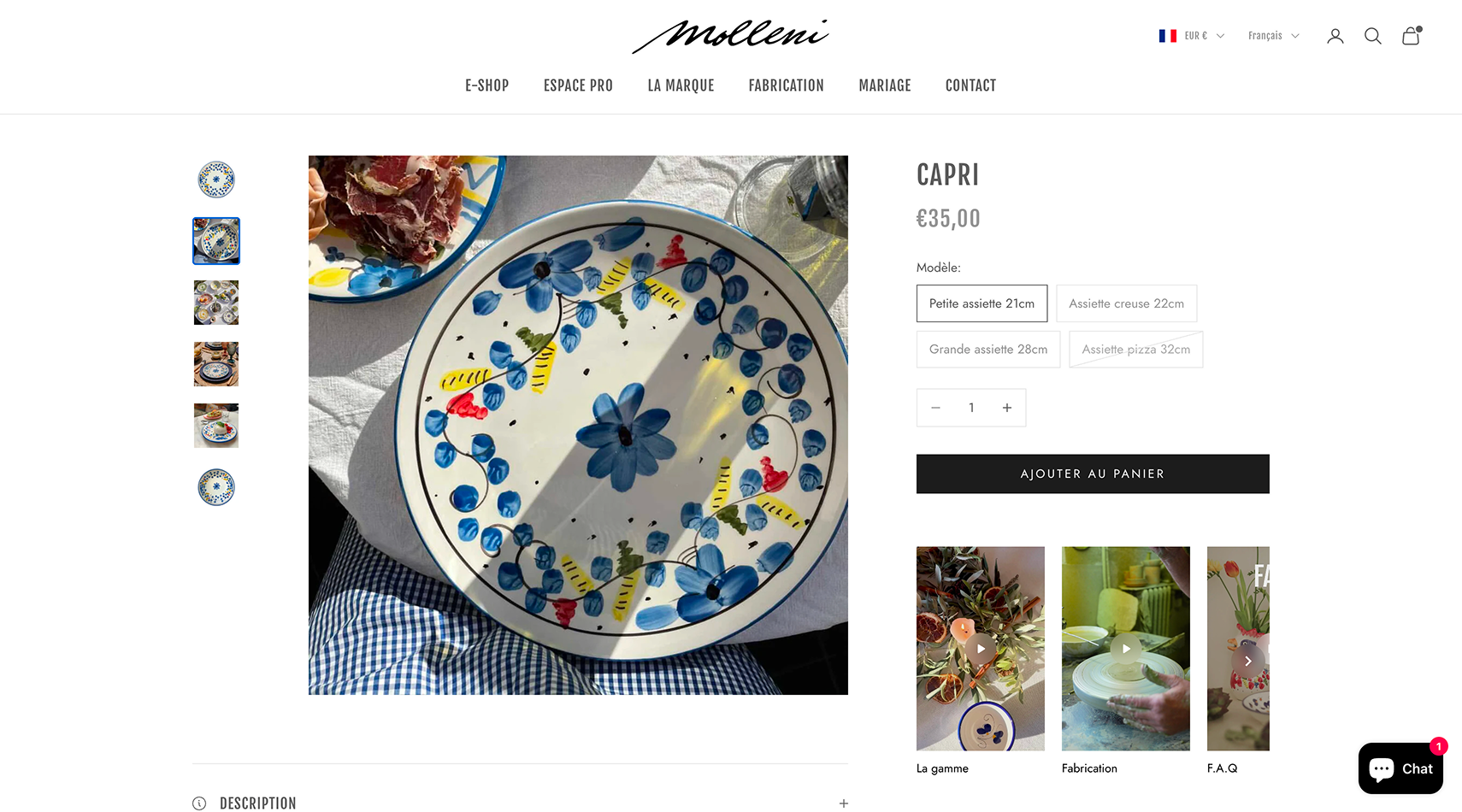
Task: Click the Molleni logo
Action: pos(731,36)
